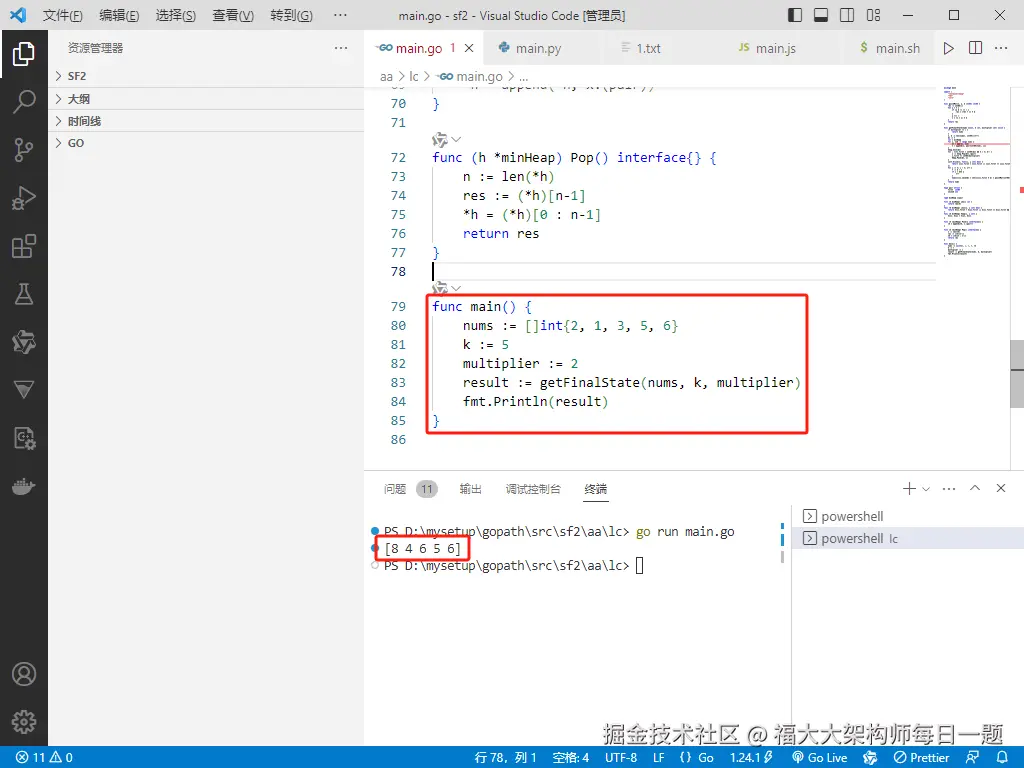
Task: Expand the GO section in Explorer
Action: [x=206, y=143]
